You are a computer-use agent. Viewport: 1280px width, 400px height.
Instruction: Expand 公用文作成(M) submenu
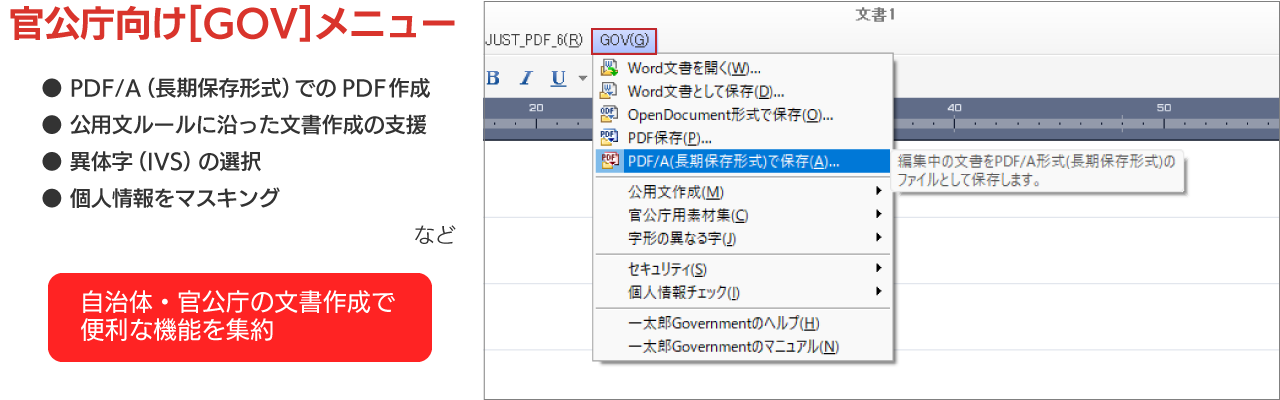[x=742, y=191]
